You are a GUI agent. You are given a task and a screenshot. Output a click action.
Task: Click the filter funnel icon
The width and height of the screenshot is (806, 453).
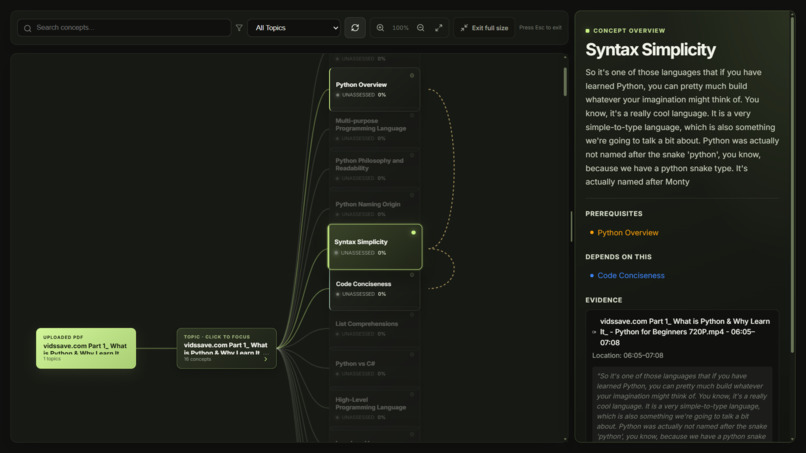[239, 28]
